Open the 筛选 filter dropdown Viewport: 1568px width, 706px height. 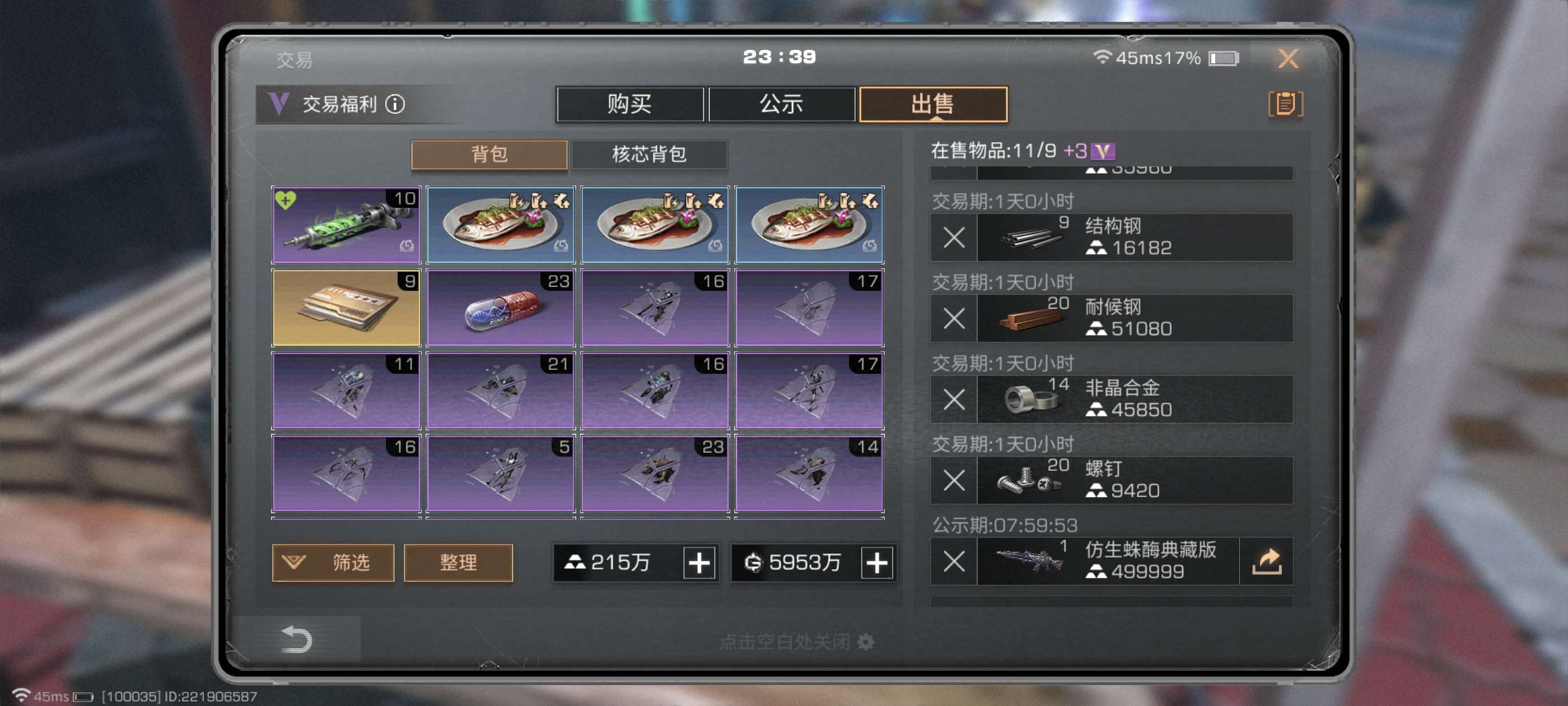pyautogui.click(x=333, y=562)
